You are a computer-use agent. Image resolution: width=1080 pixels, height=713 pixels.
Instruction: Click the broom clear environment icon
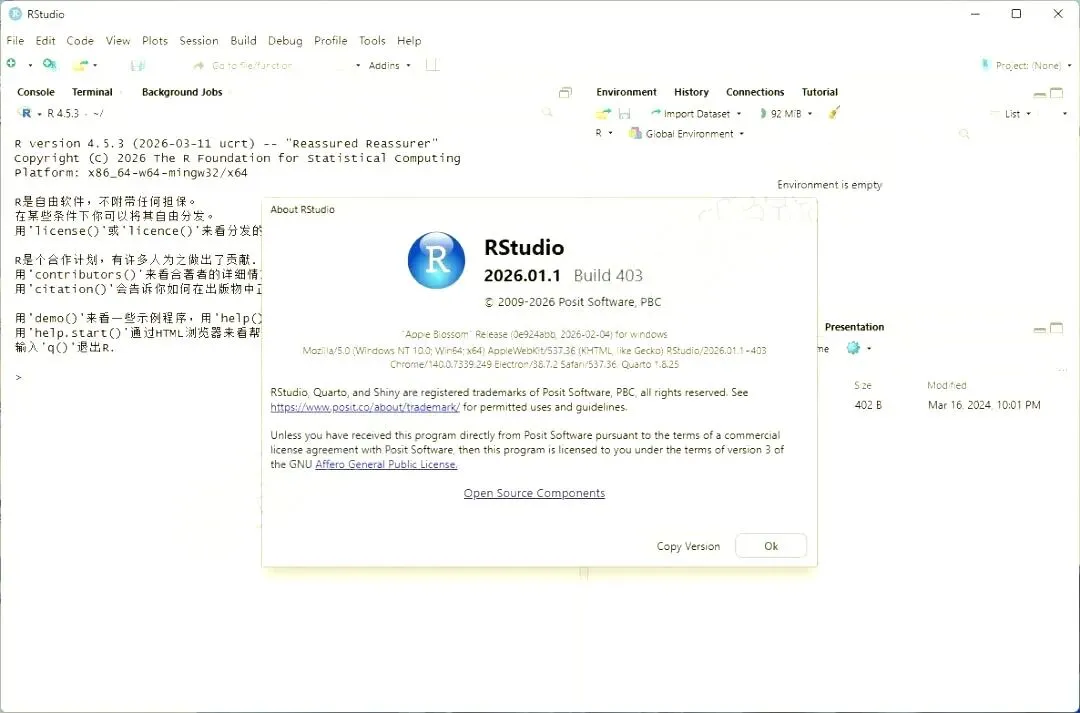click(834, 112)
